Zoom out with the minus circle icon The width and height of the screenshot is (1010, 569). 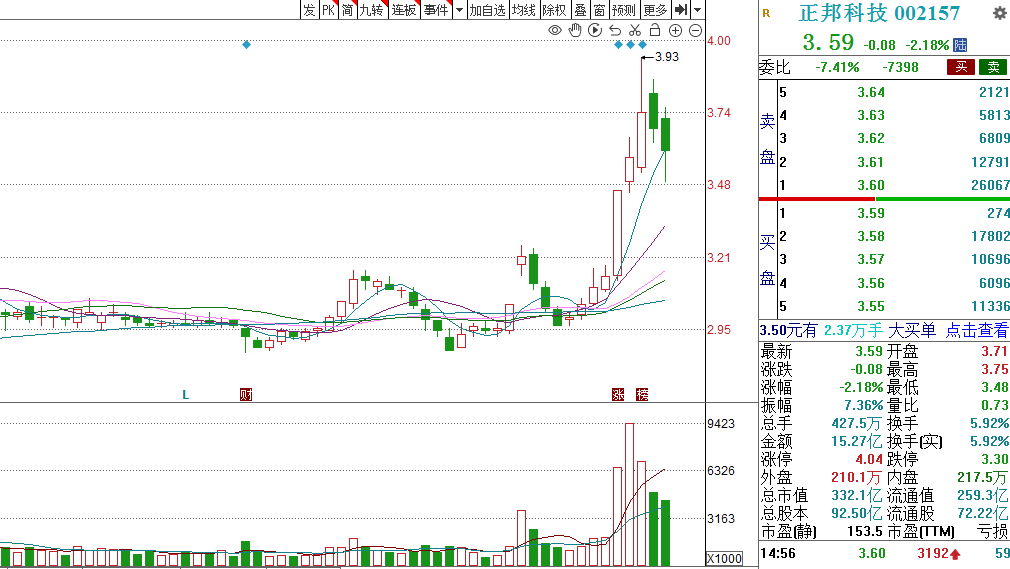(696, 30)
